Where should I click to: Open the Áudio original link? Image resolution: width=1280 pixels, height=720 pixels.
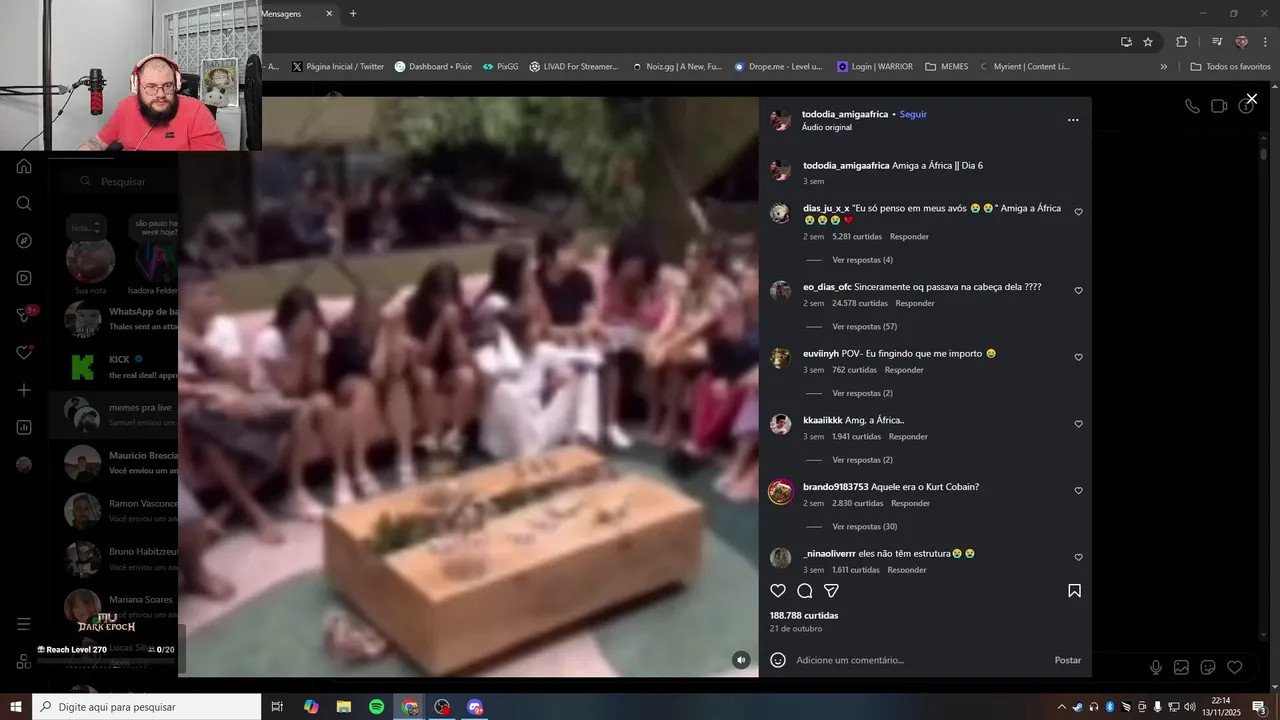827,128
